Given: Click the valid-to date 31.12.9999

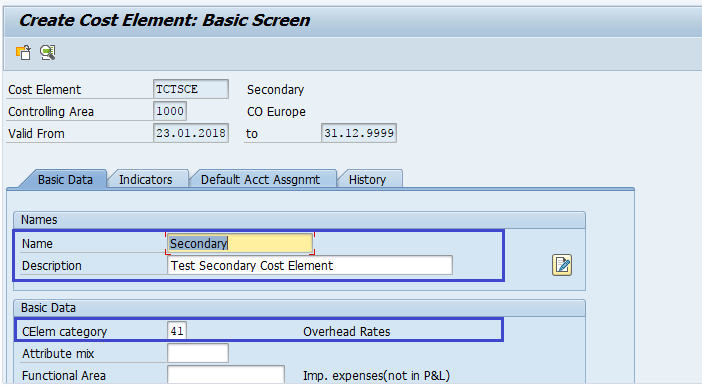Looking at the screenshot, I should (359, 133).
